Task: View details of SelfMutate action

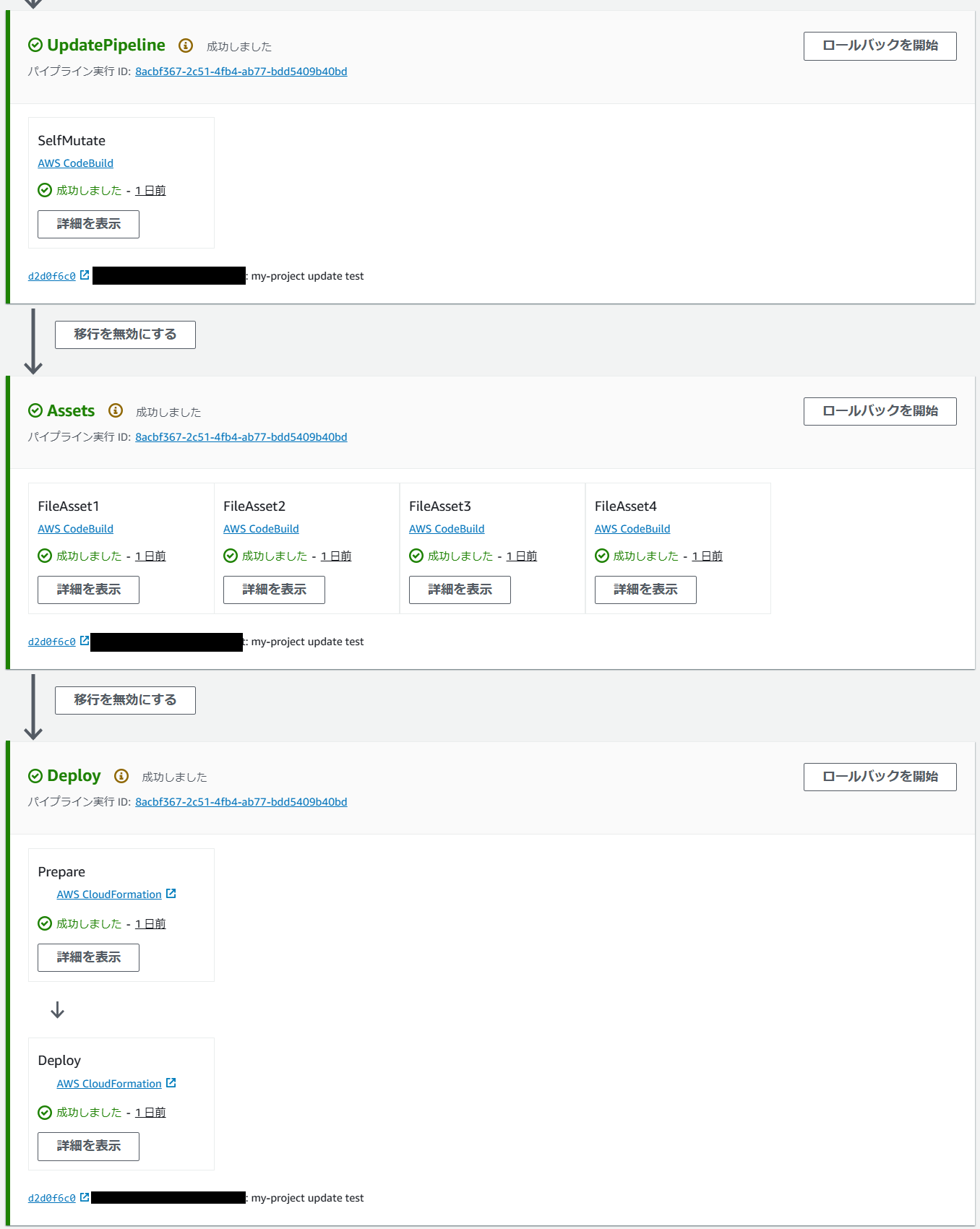Action: (x=87, y=224)
